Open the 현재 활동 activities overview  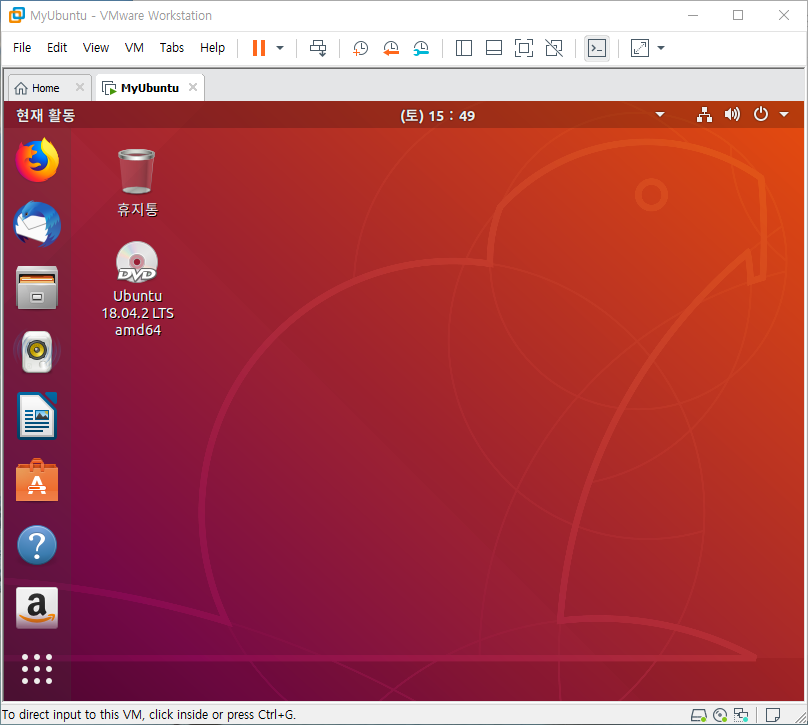pyautogui.click(x=45, y=115)
